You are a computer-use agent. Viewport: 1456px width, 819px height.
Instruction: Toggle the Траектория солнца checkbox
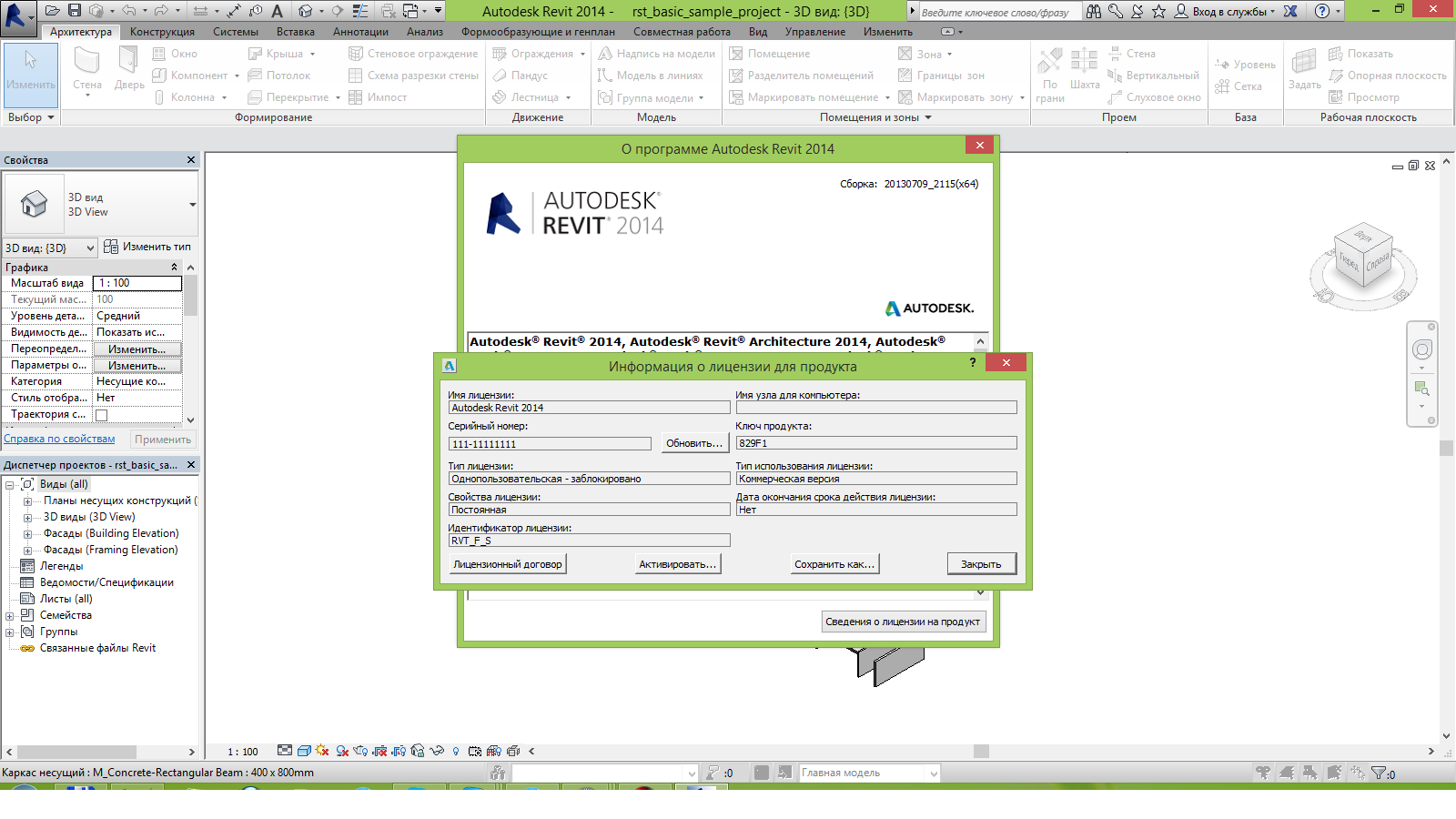(102, 415)
